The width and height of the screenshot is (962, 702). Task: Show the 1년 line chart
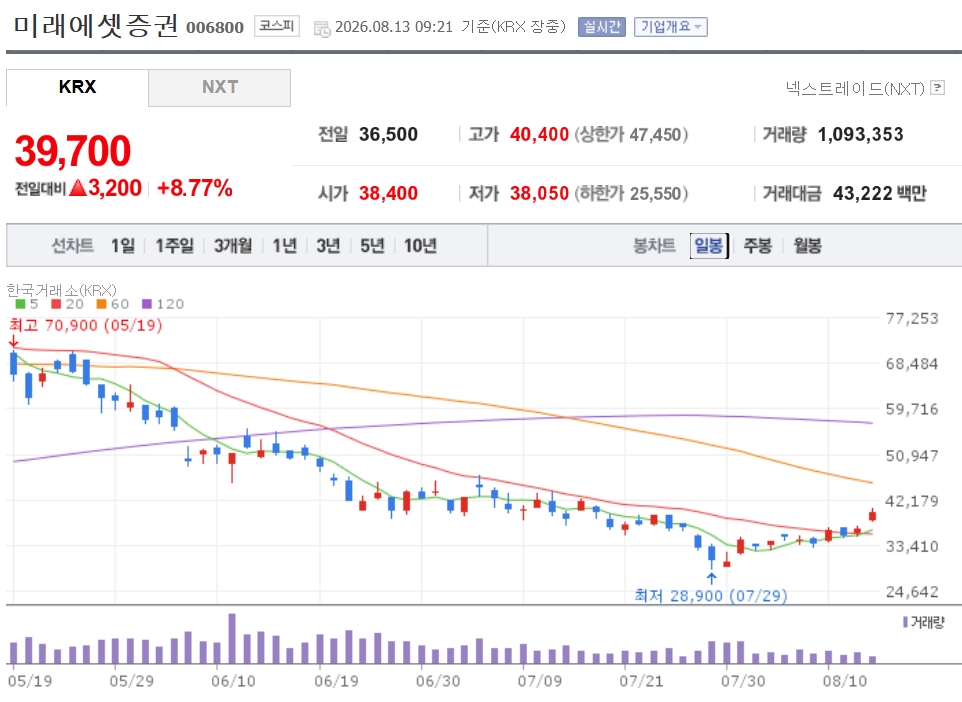point(285,245)
